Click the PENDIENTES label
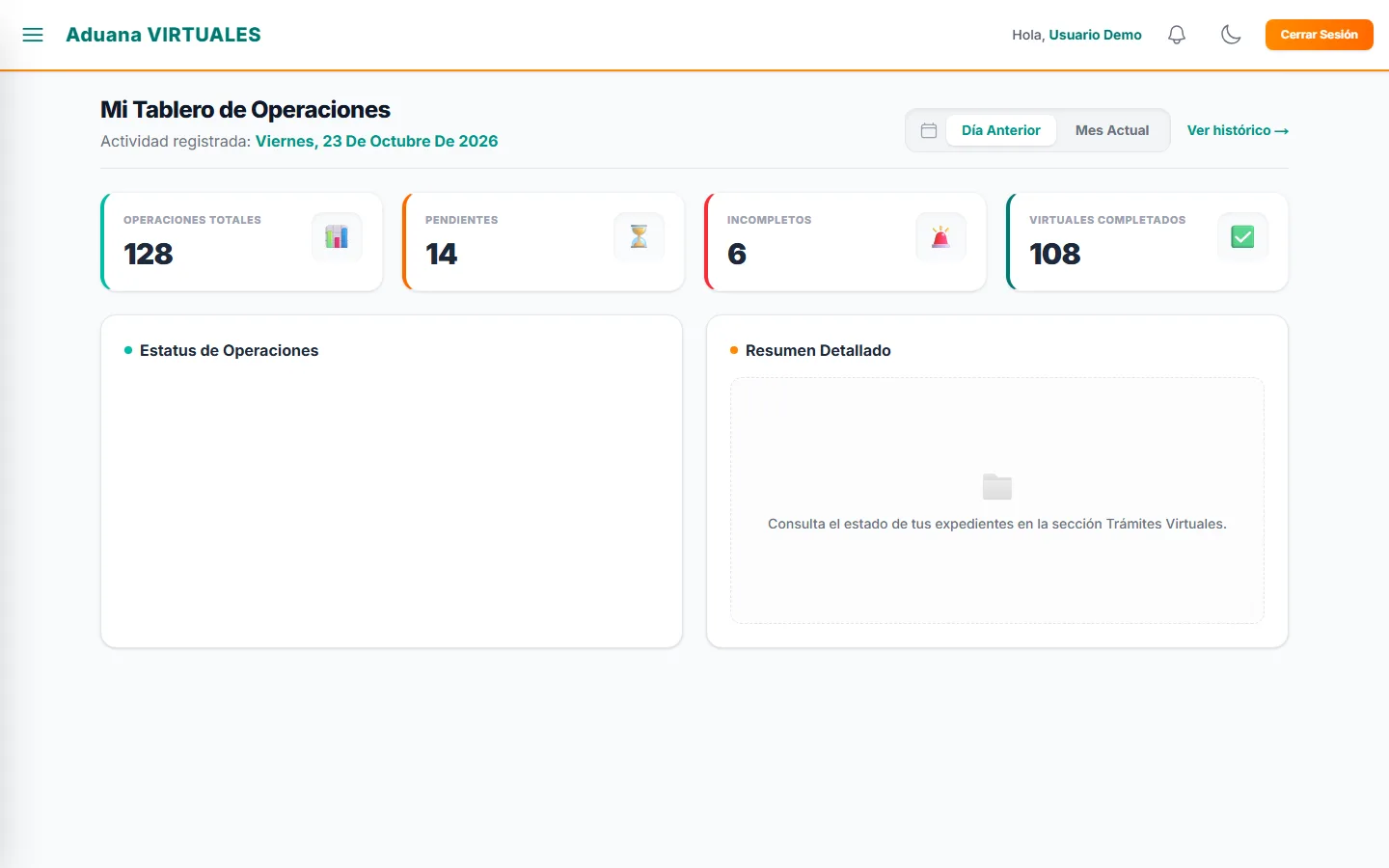This screenshot has height=868, width=1389. 462,220
